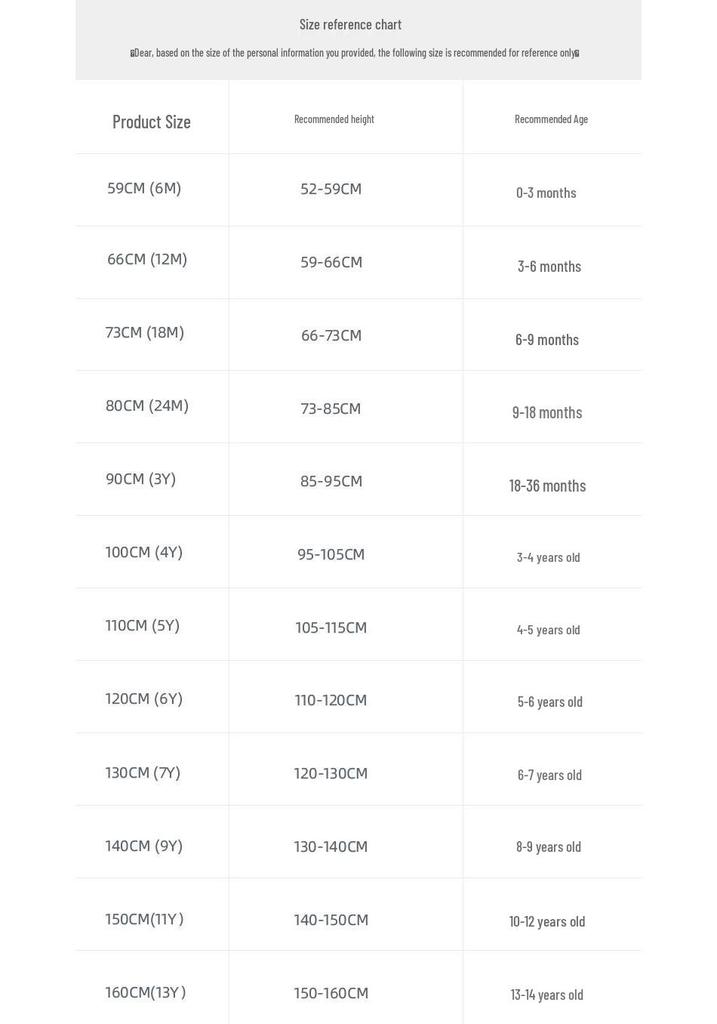Click the recommendation note under the title
Viewport: 717px width, 1024px height.
click(x=355, y=53)
